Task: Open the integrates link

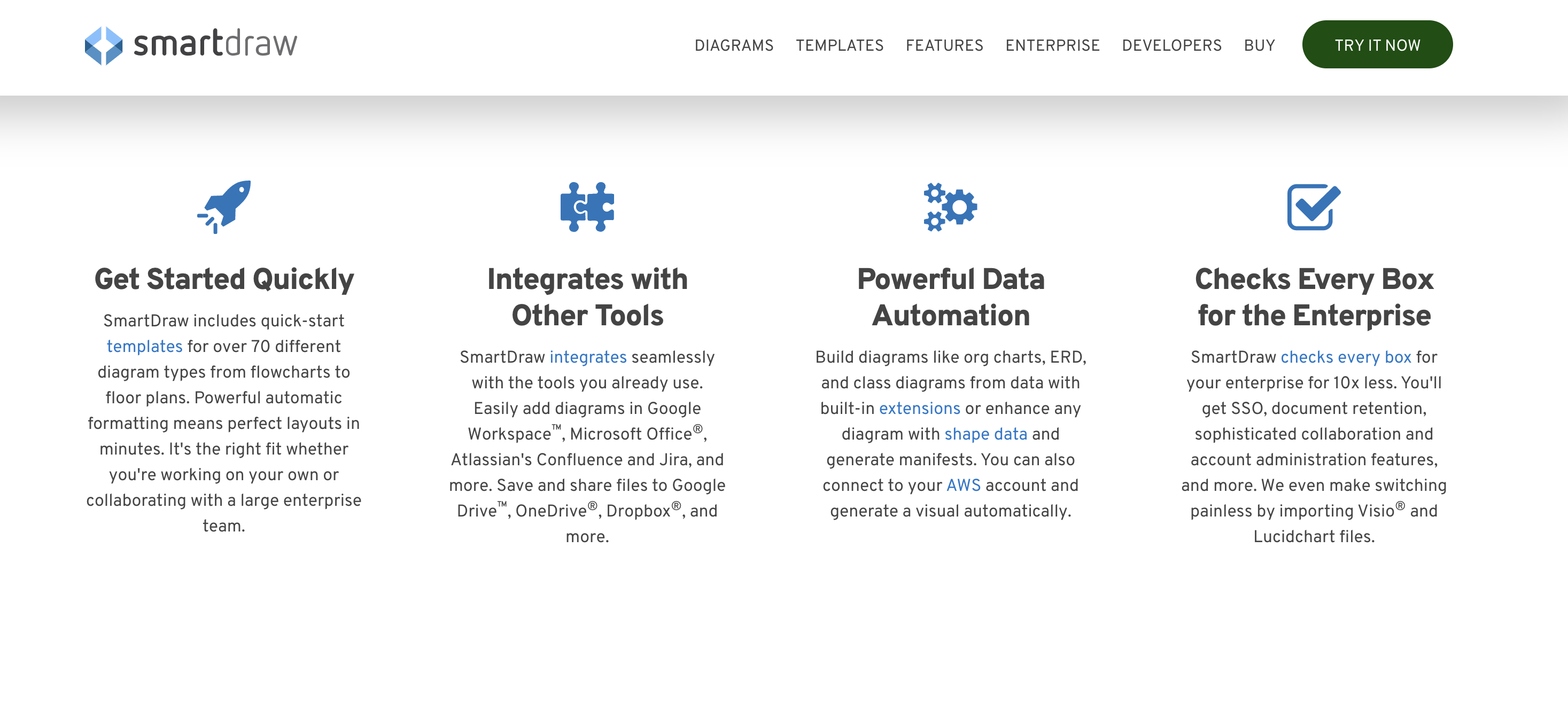Action: (587, 357)
